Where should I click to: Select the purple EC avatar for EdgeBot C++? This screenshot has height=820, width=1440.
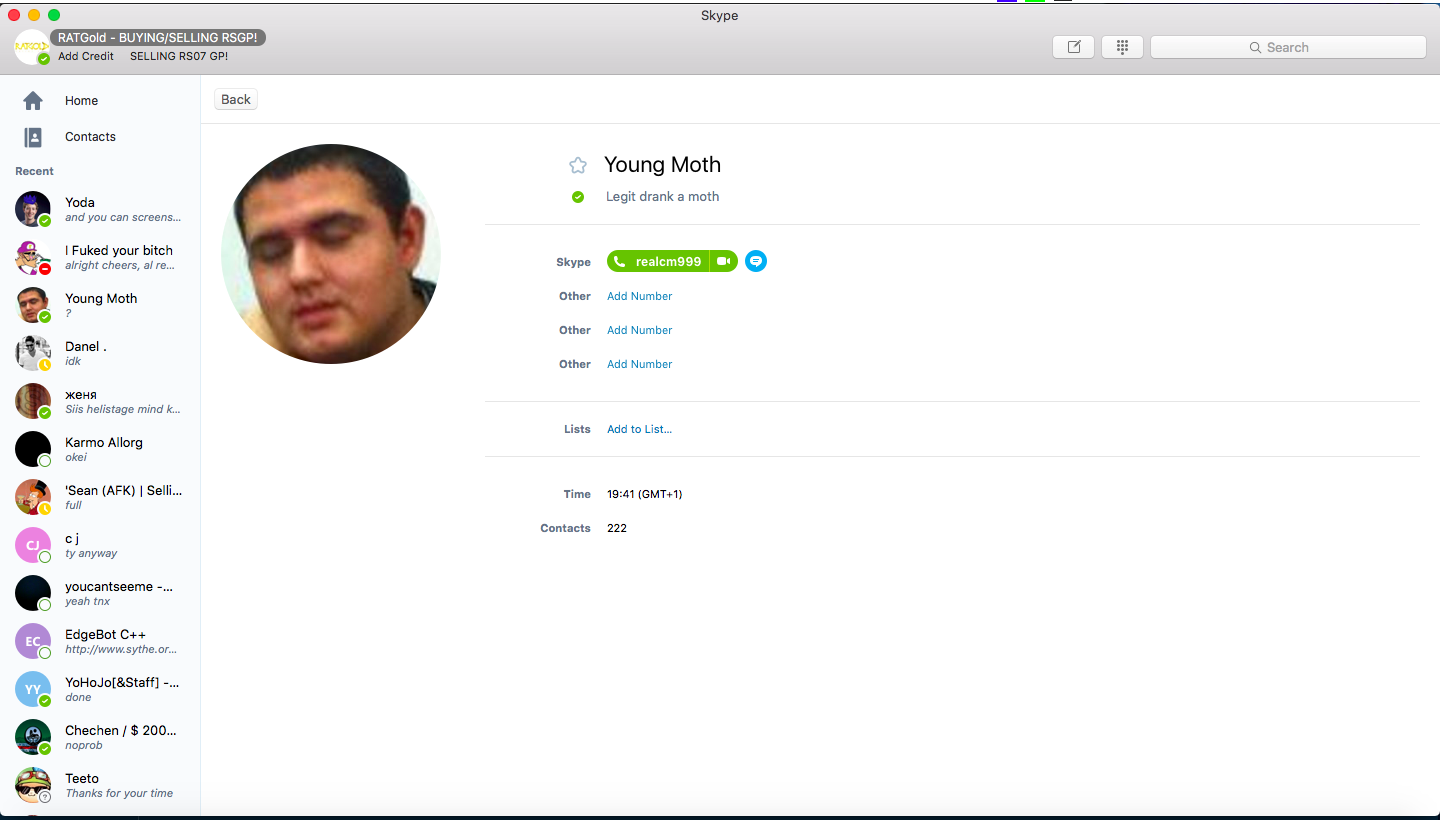click(33, 641)
